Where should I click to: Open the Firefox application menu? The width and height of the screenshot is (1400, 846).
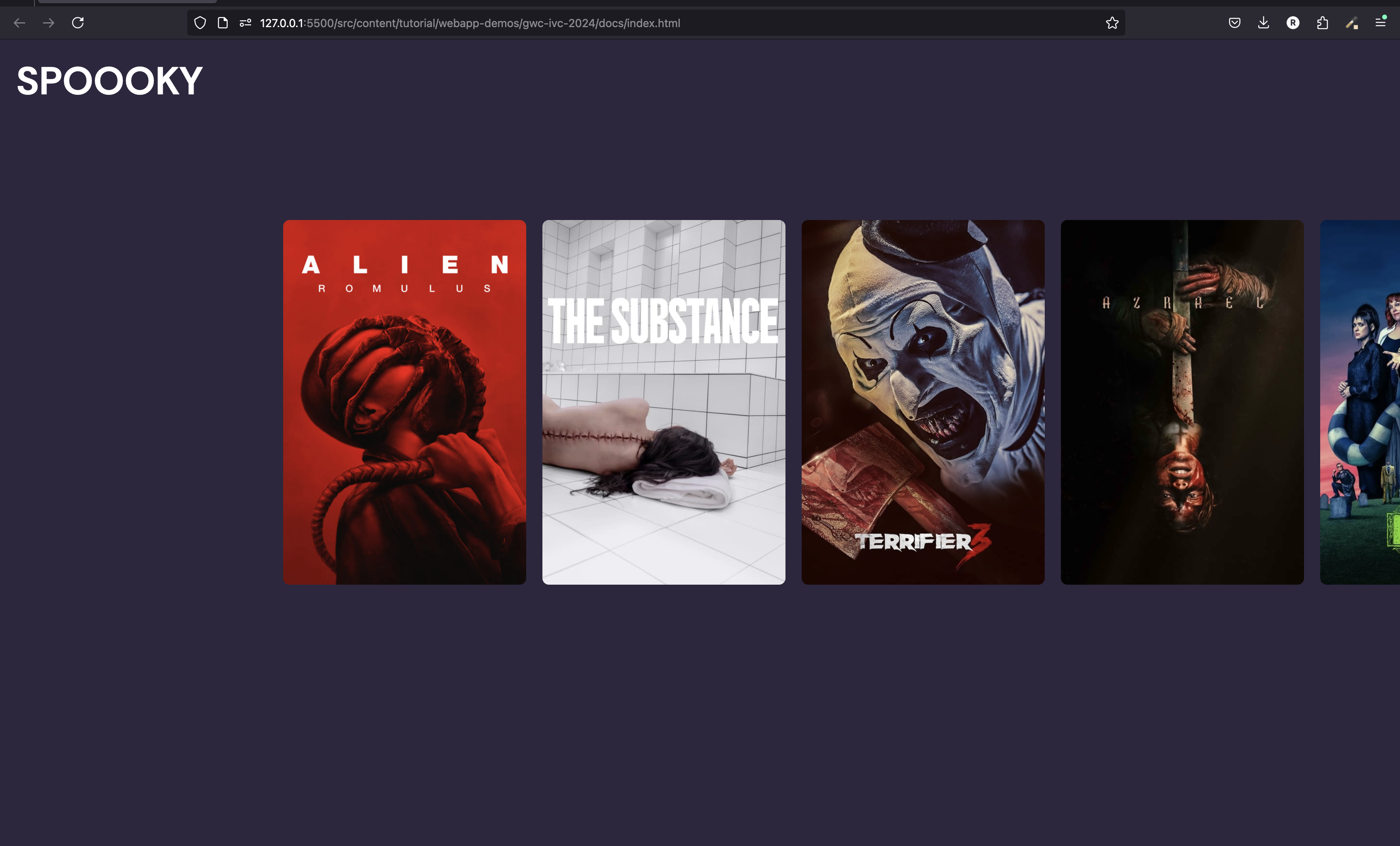tap(1381, 22)
